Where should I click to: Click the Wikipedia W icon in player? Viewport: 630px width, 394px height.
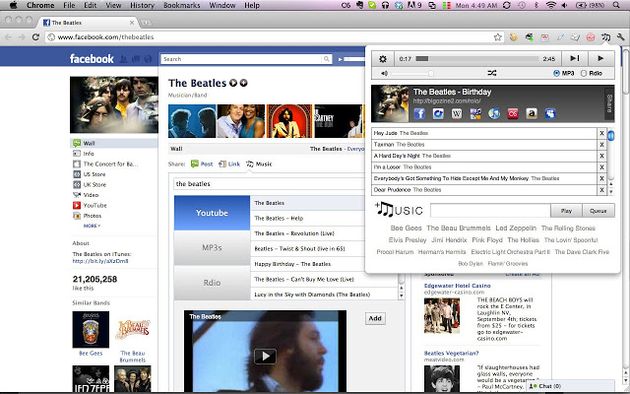click(456, 114)
